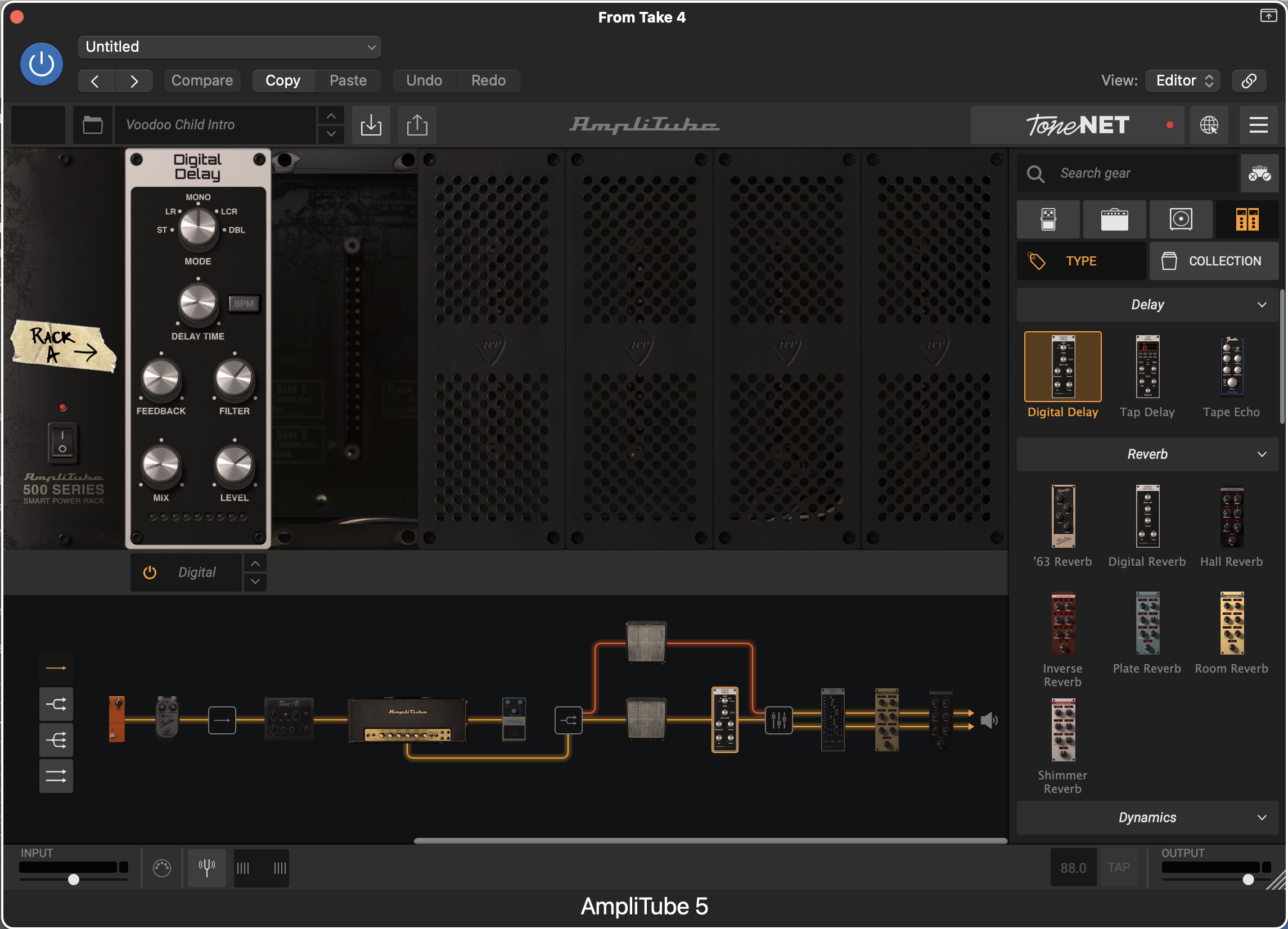Step Digital rack preset down
Screen dimensions: 1288x929
tap(255, 581)
